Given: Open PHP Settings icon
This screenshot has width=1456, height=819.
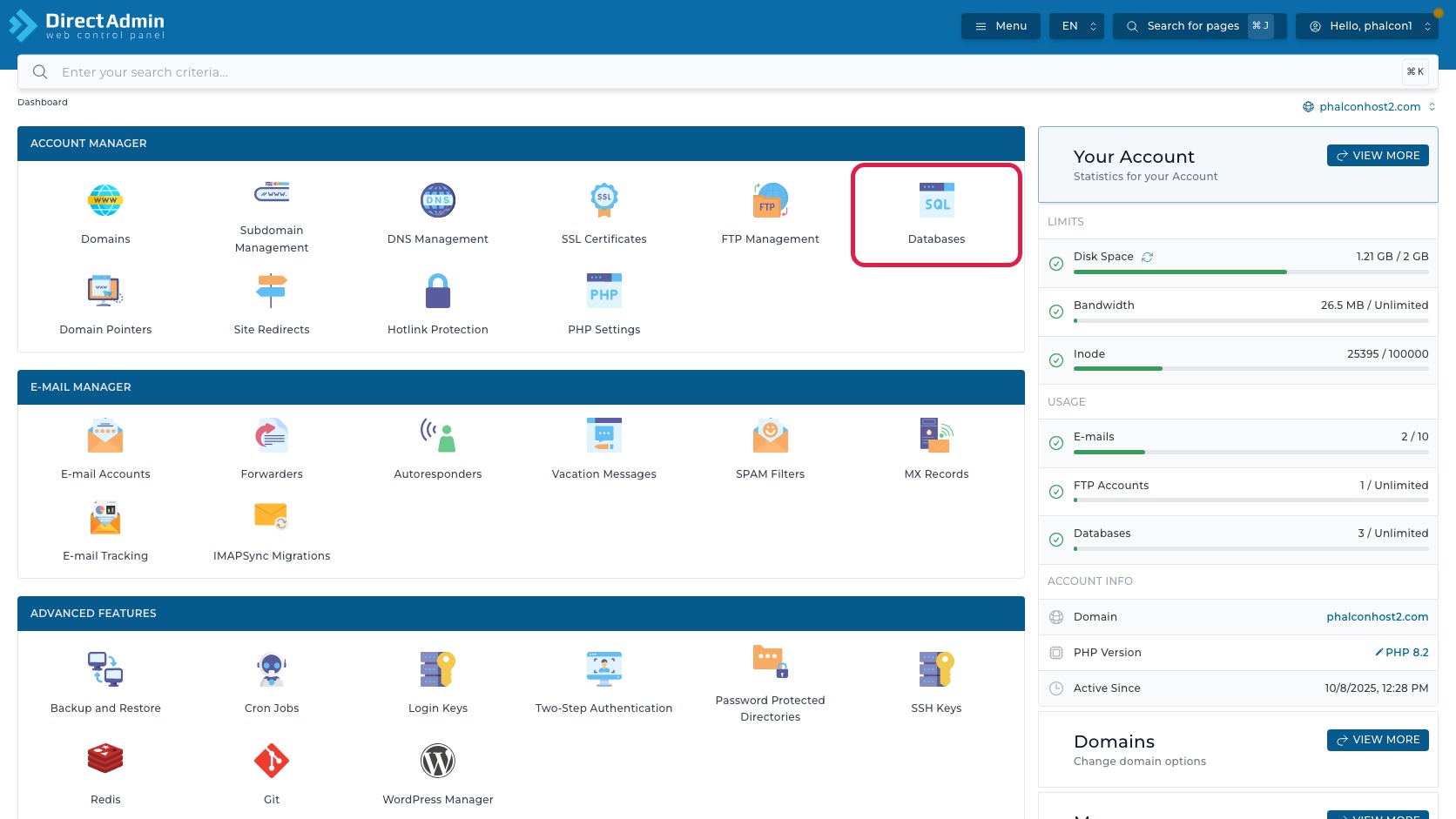Looking at the screenshot, I should click(x=604, y=291).
